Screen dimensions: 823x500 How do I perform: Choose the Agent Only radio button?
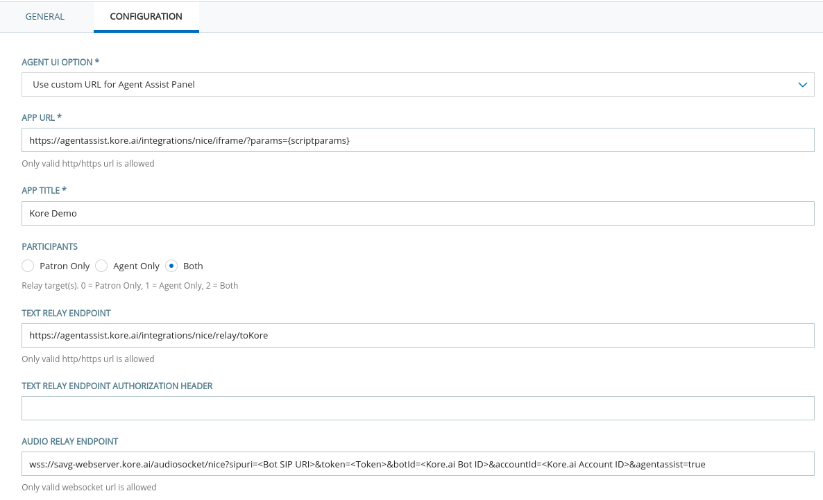point(102,266)
